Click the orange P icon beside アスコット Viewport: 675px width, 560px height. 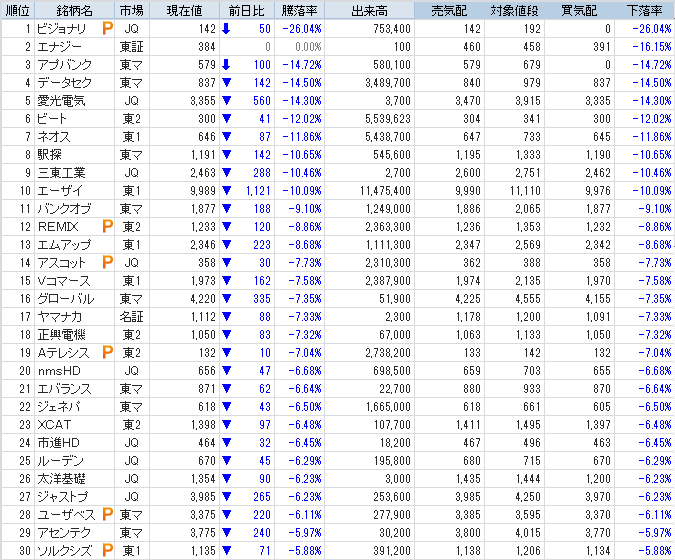(x=107, y=262)
